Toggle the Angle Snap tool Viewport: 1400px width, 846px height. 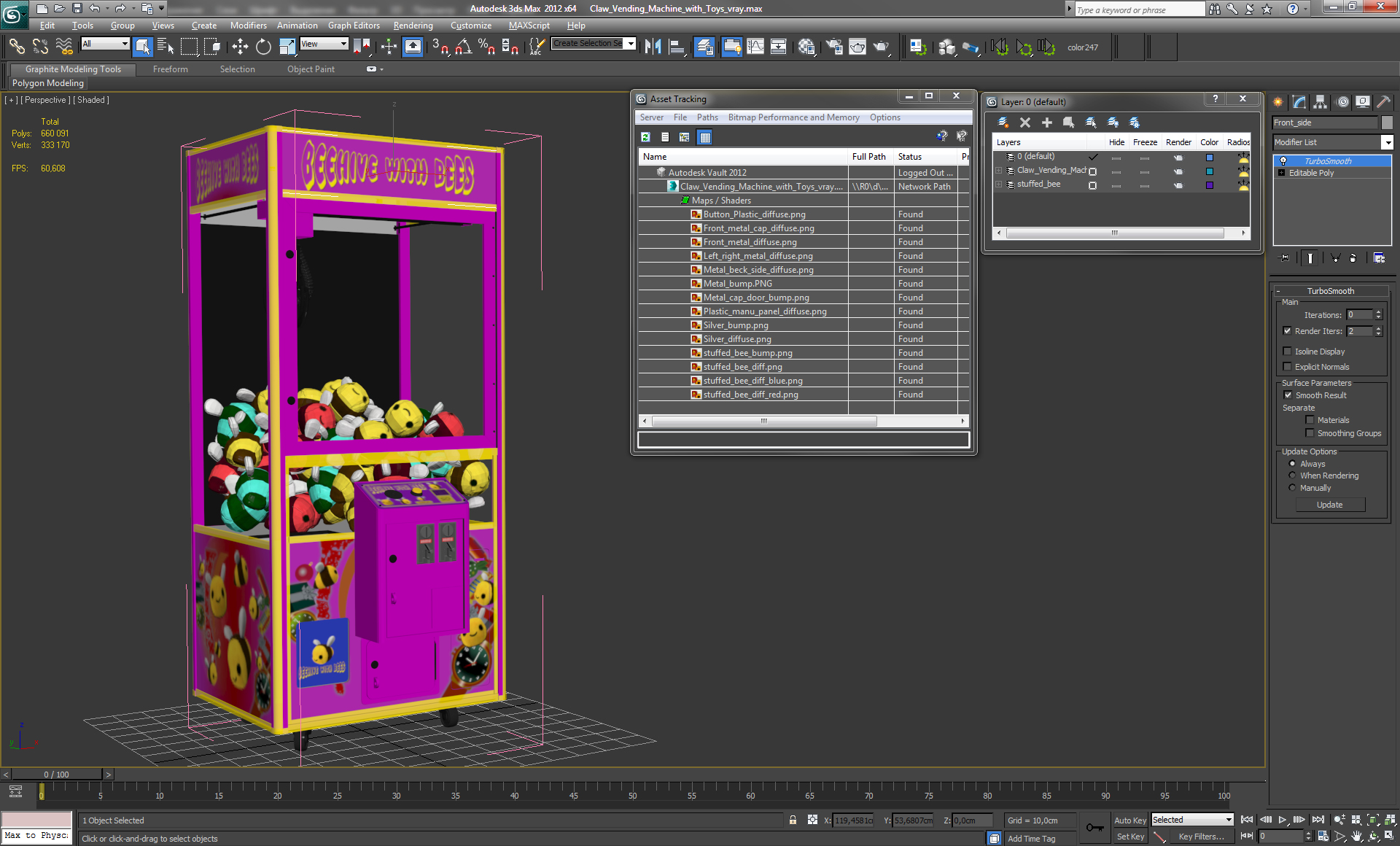pyautogui.click(x=463, y=47)
